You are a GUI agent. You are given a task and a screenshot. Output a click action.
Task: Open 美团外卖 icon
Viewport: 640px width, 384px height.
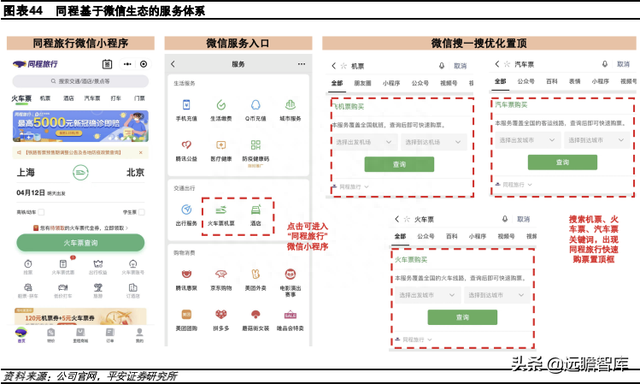[x=256, y=274]
